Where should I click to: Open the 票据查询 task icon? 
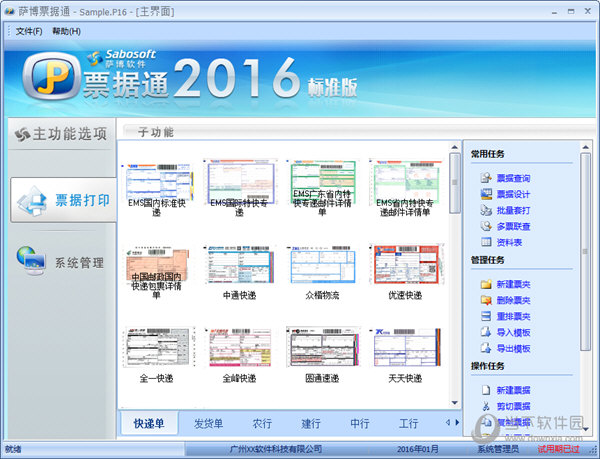pos(486,178)
